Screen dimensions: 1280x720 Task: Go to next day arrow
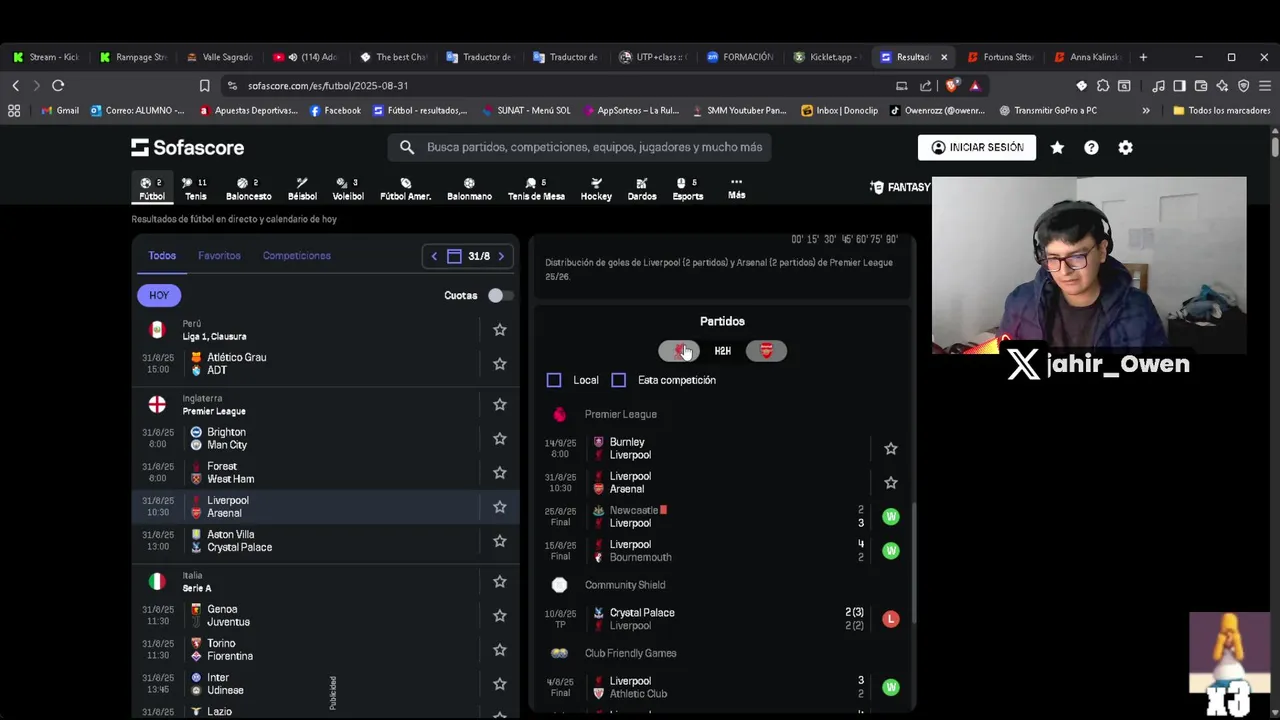point(501,256)
